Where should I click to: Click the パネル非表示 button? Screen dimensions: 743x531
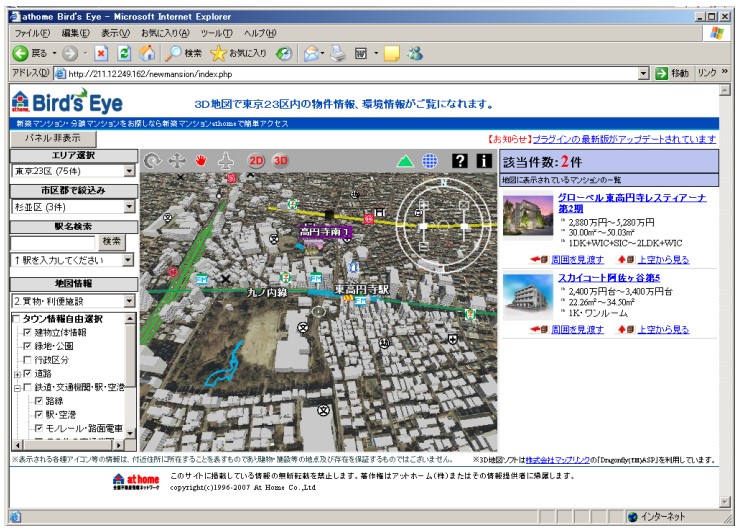click(53, 138)
